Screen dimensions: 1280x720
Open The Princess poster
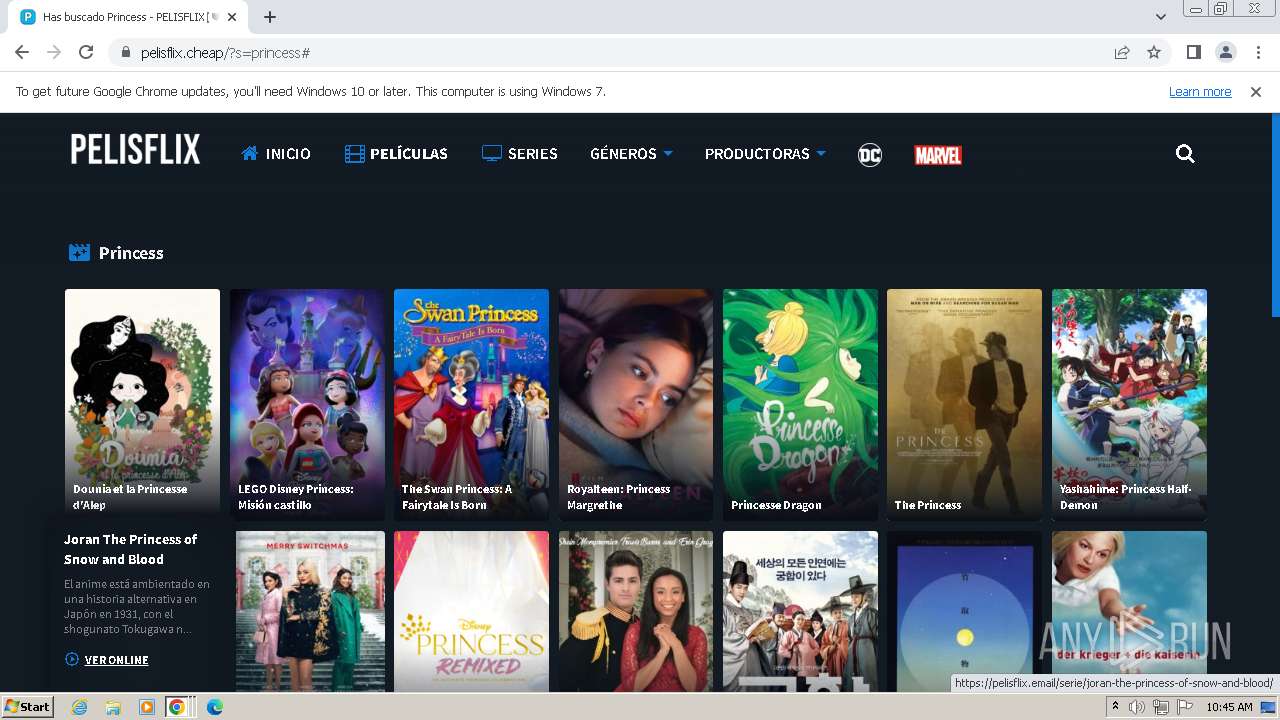coord(964,404)
